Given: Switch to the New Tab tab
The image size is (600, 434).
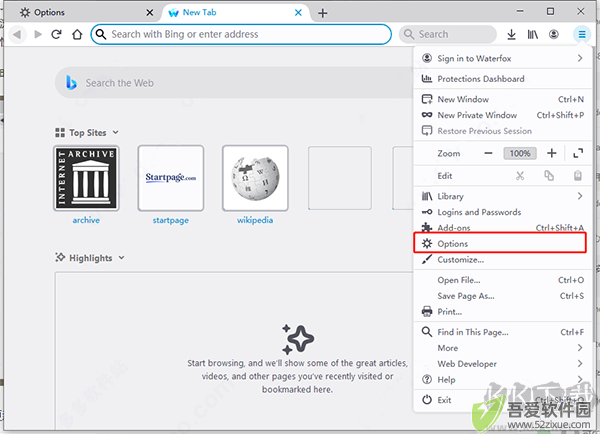Looking at the screenshot, I should click(236, 13).
